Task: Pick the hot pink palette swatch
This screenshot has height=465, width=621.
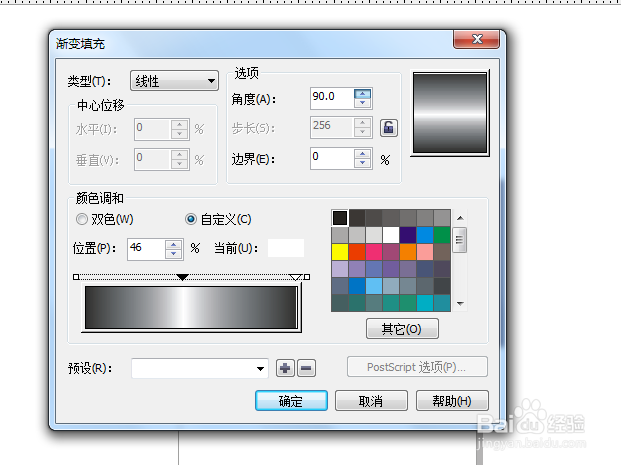Action: tap(374, 252)
